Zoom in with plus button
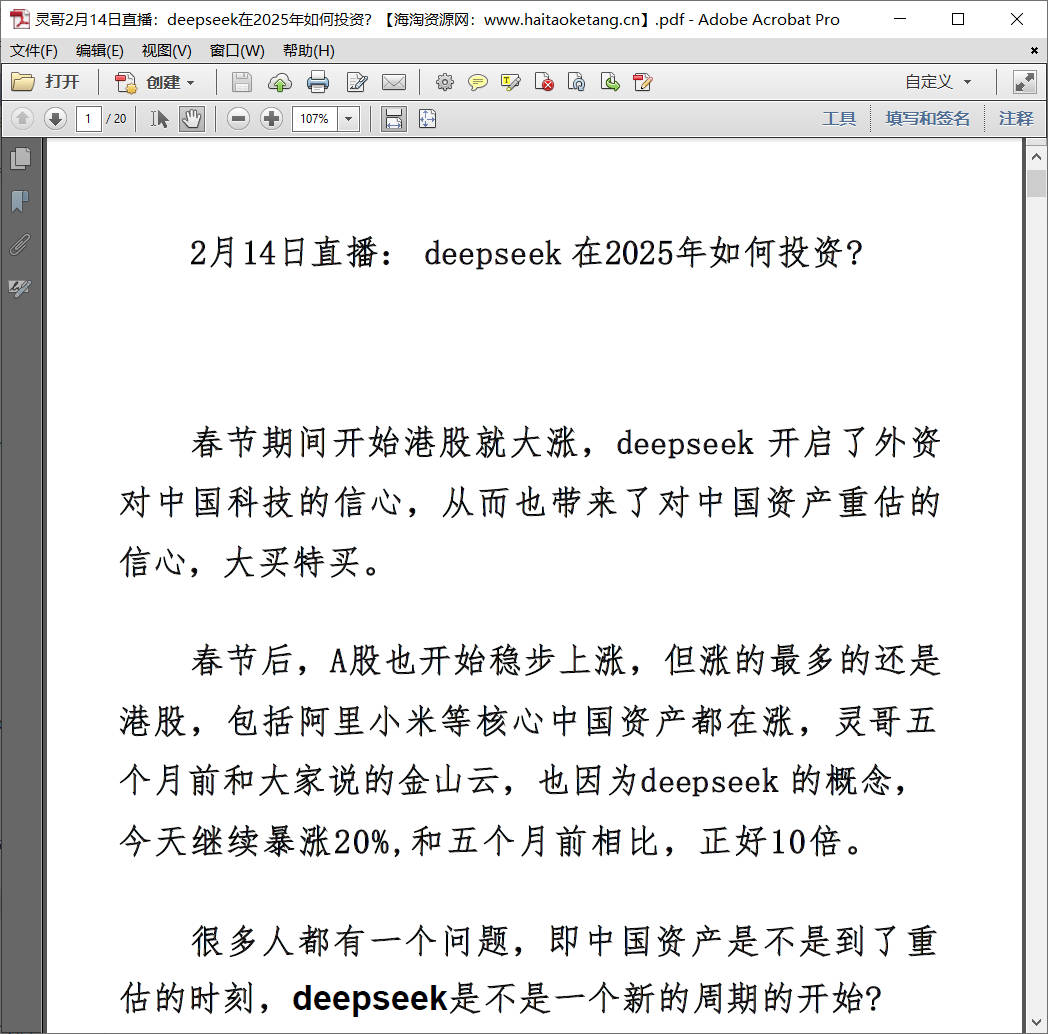 click(271, 119)
